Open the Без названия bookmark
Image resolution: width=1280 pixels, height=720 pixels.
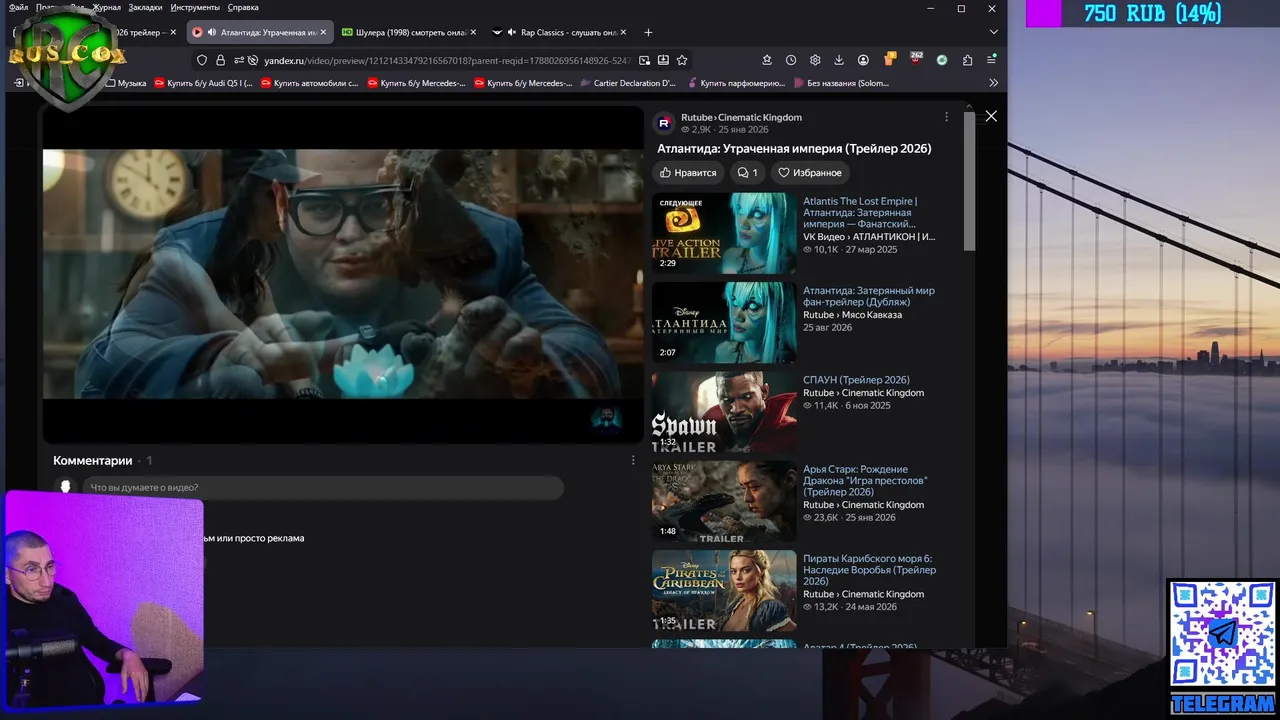[841, 83]
